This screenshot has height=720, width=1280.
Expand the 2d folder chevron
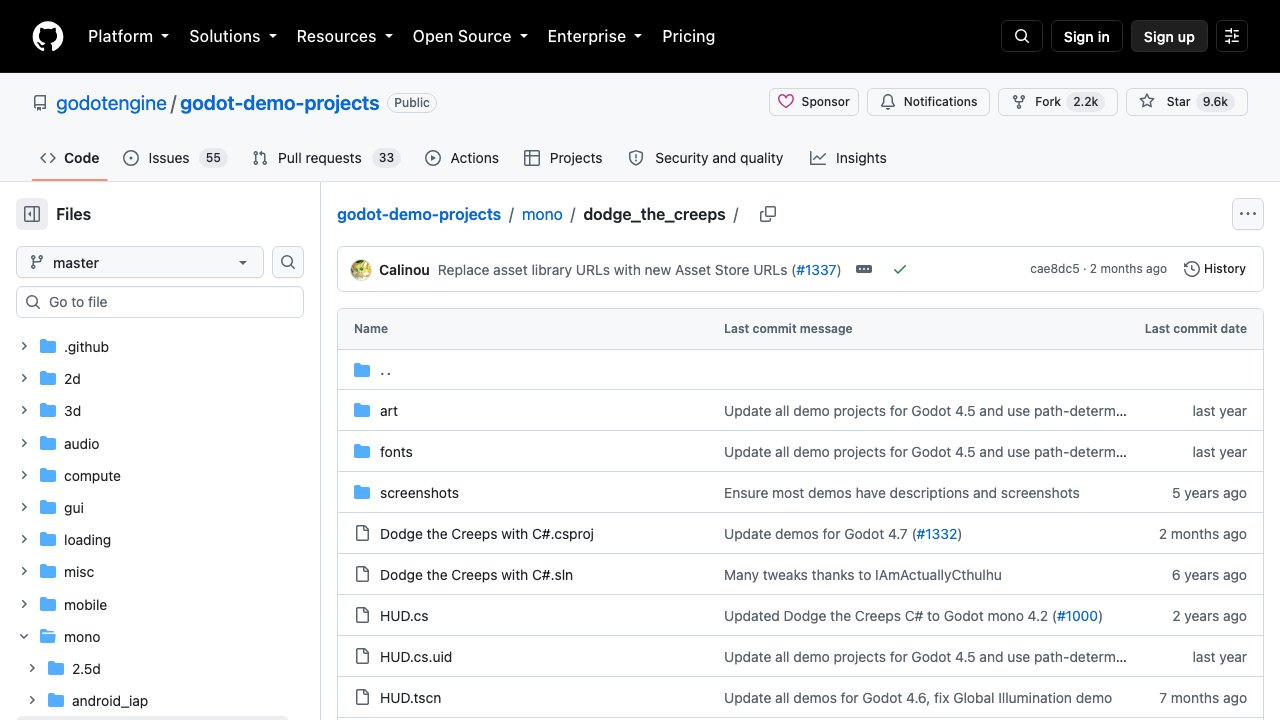(x=24, y=379)
